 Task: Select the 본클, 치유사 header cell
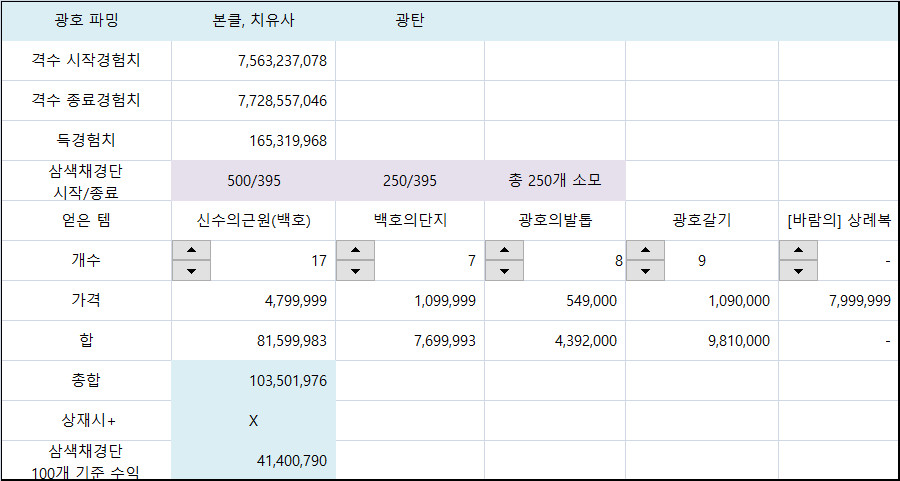253,21
